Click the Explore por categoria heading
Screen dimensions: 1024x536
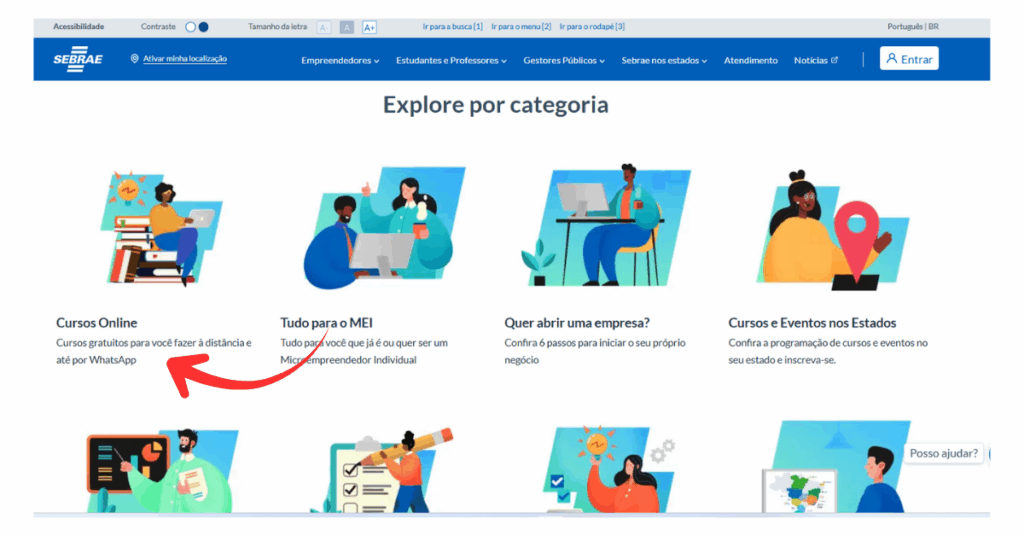pyautogui.click(x=496, y=104)
